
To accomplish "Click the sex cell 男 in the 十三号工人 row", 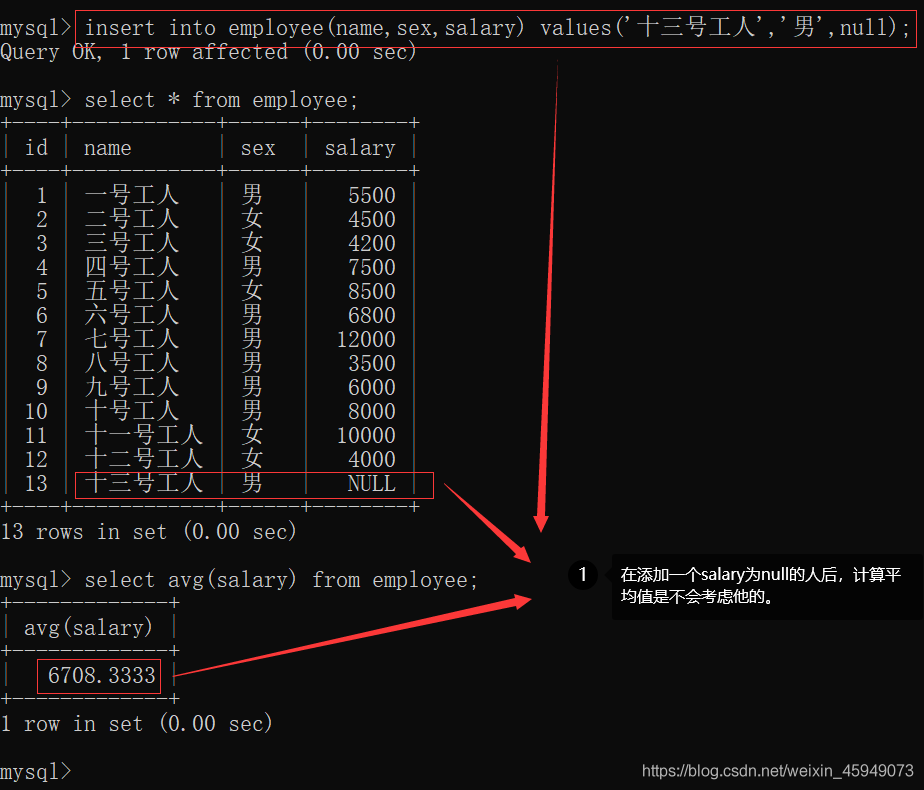I will click(x=252, y=484).
